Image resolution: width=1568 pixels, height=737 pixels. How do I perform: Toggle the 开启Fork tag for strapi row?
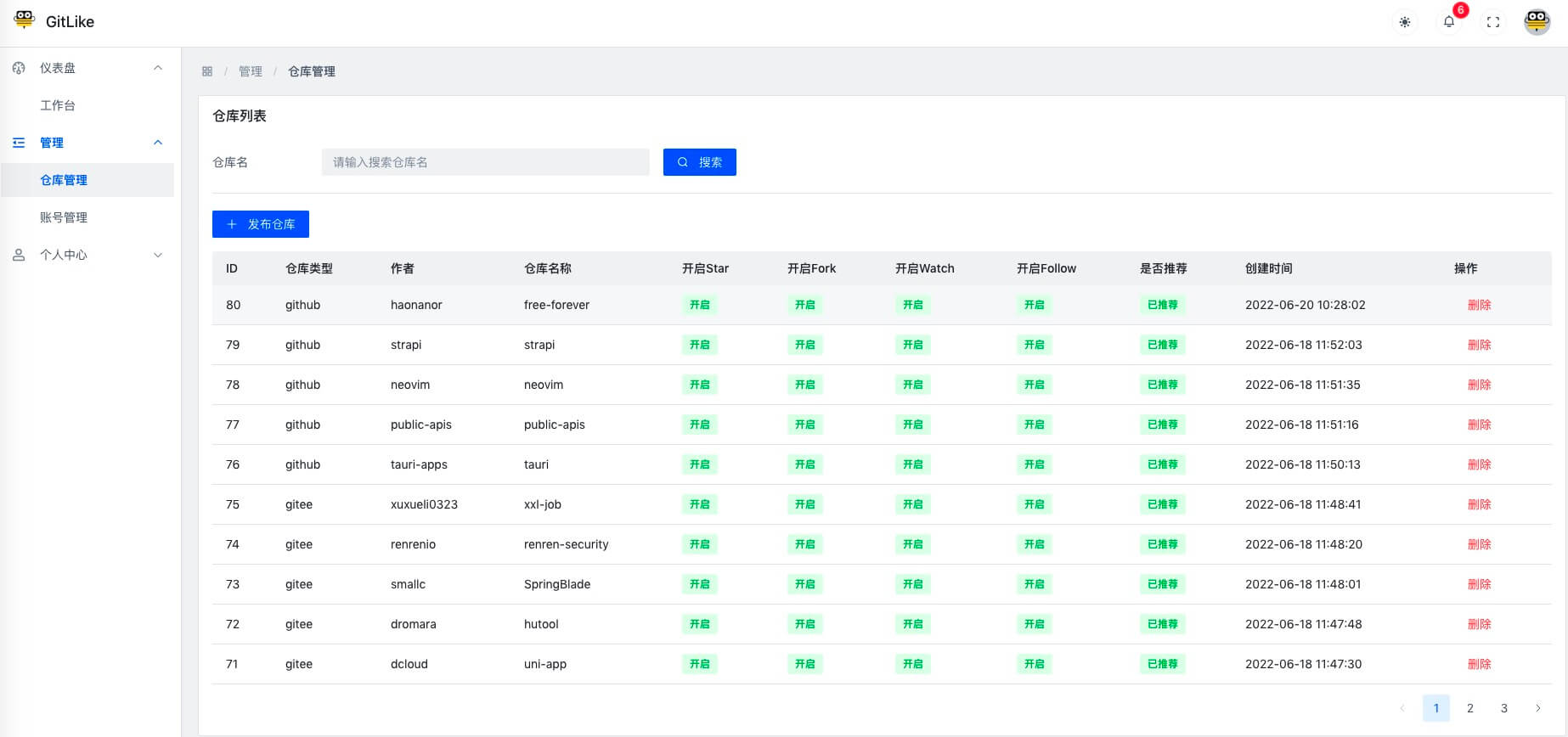805,345
